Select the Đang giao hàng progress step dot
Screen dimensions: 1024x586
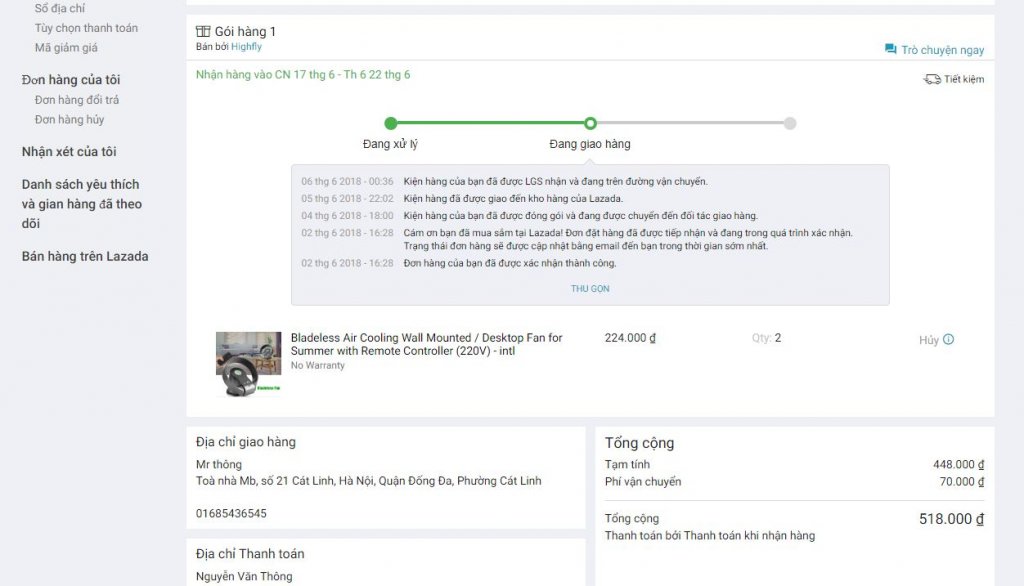[x=590, y=123]
